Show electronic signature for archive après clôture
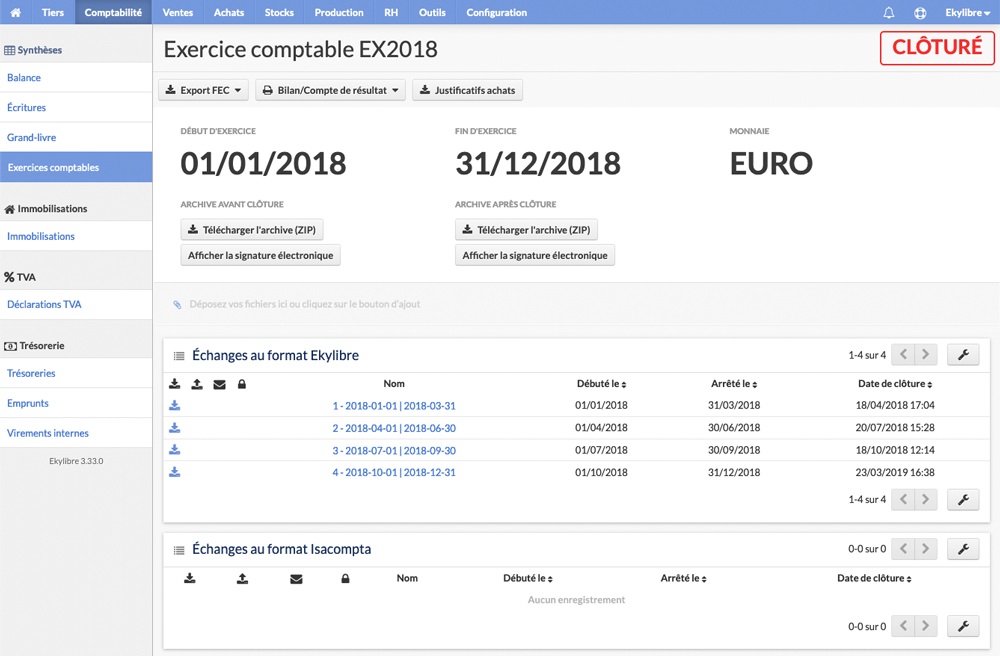Screen dimensions: 1000x656 [534, 255]
